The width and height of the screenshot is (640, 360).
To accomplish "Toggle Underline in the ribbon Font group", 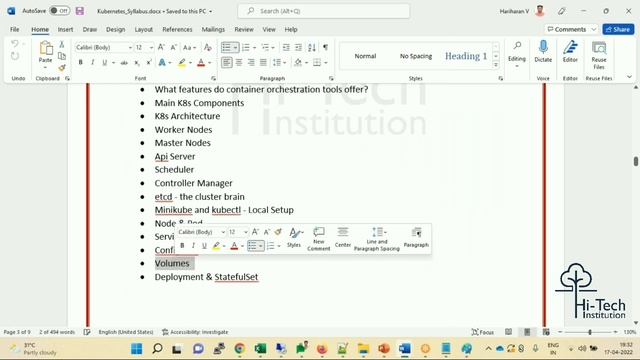I will click(x=104, y=62).
